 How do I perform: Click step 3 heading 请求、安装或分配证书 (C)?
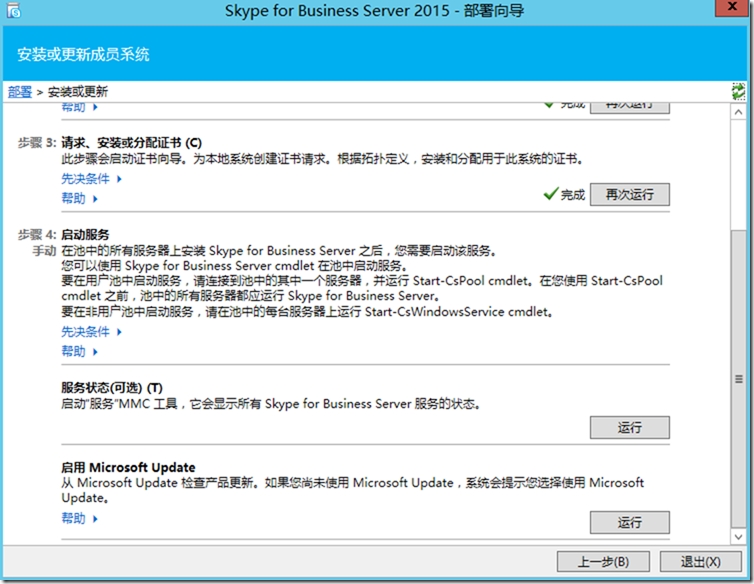tap(131, 143)
